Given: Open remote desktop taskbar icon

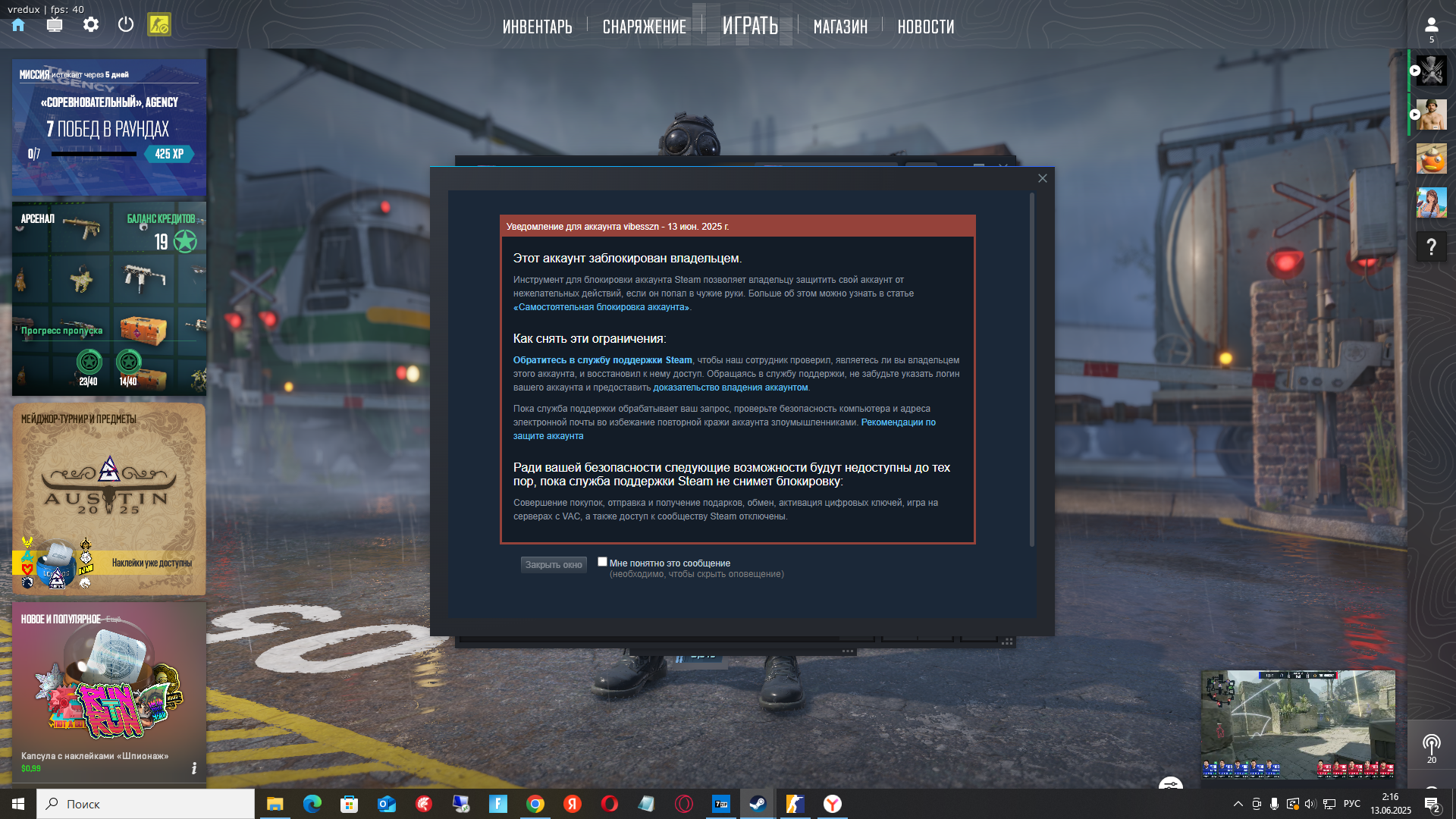Looking at the screenshot, I should [x=460, y=804].
